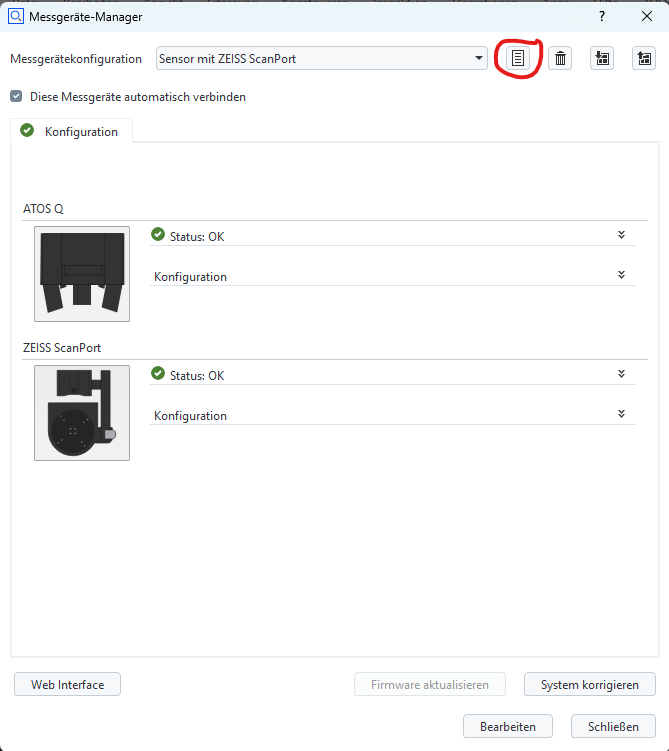
Task: Click the ZEISS ScanPort green status checkmark
Action: [158, 374]
